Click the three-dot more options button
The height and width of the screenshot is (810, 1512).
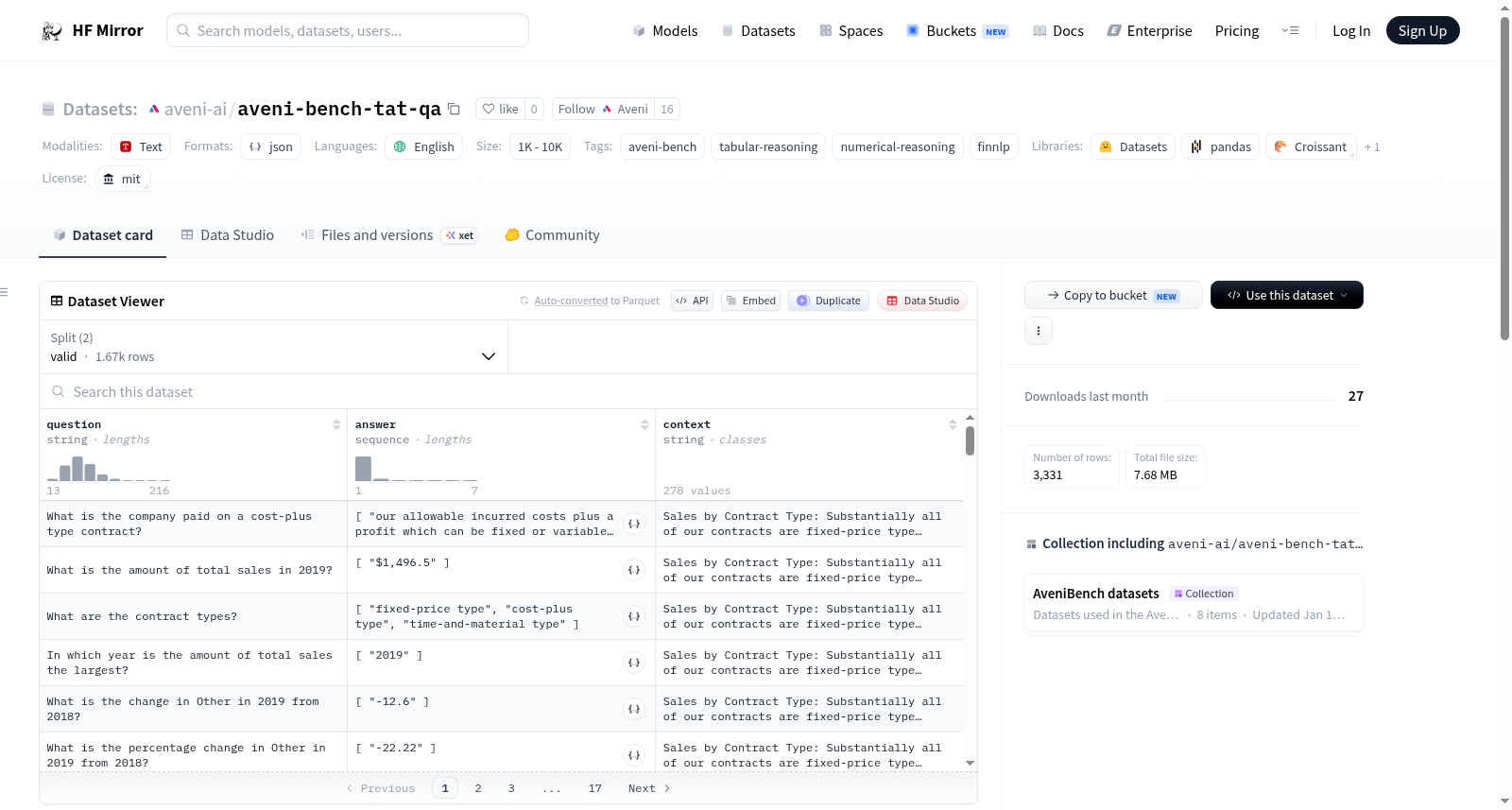1039,331
